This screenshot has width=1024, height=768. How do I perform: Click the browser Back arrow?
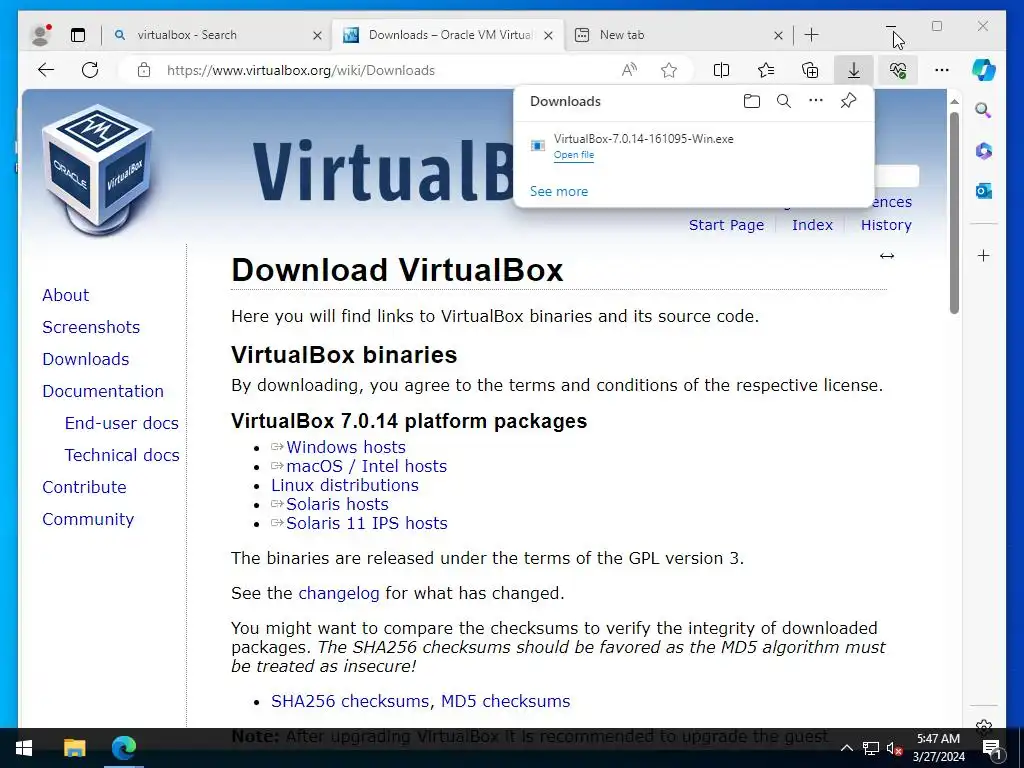pyautogui.click(x=46, y=70)
